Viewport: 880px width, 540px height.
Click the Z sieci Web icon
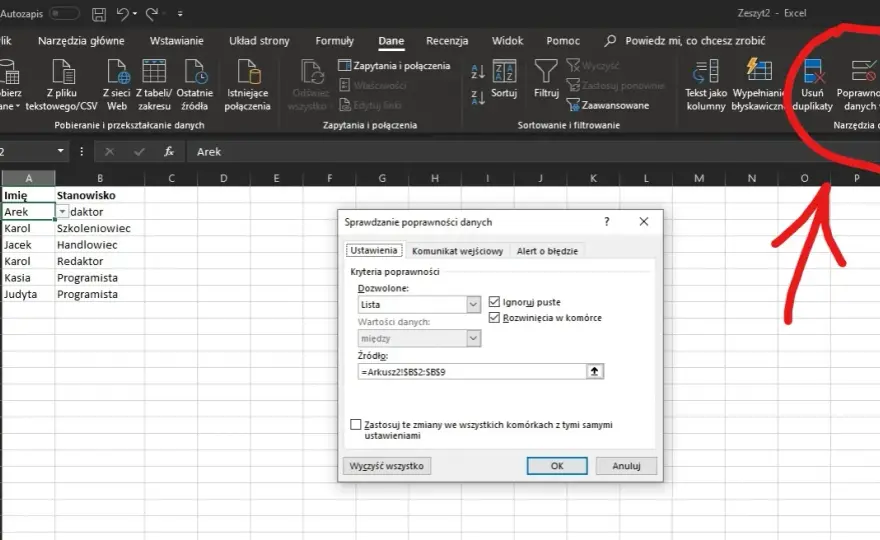[117, 71]
